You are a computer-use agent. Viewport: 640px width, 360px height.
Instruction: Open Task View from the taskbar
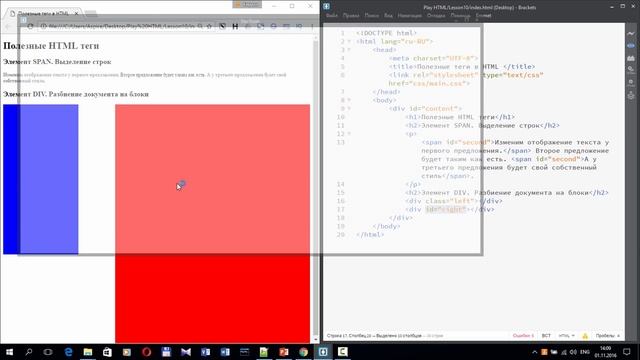coord(48,352)
